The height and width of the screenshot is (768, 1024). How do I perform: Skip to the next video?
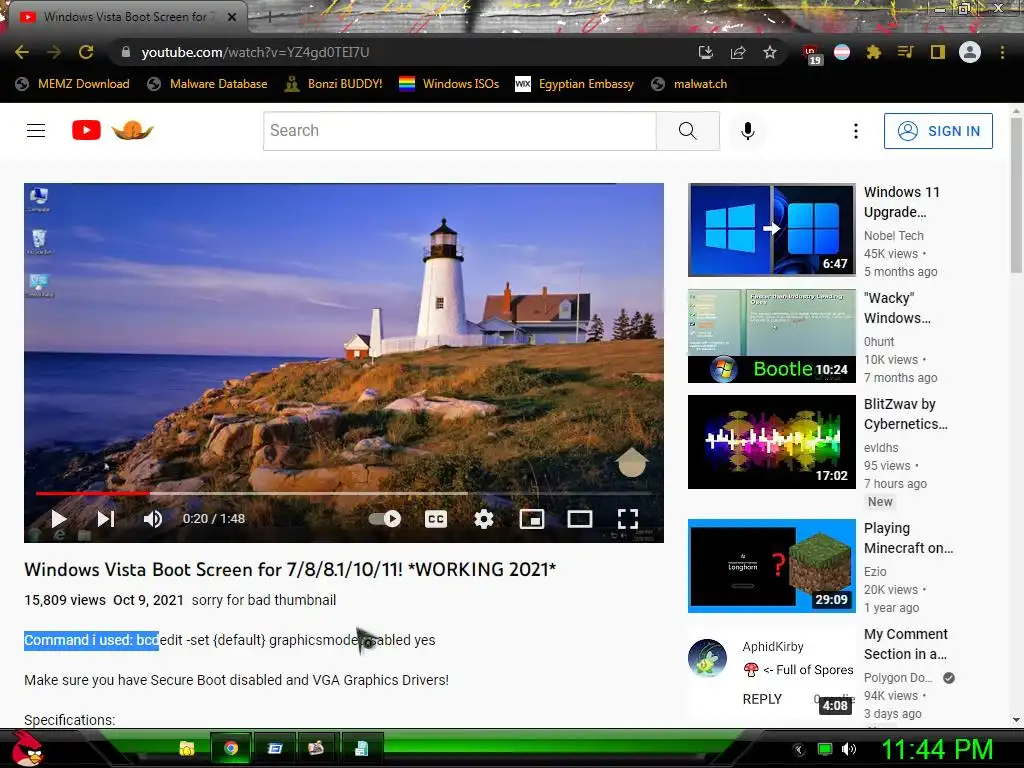[x=106, y=519]
